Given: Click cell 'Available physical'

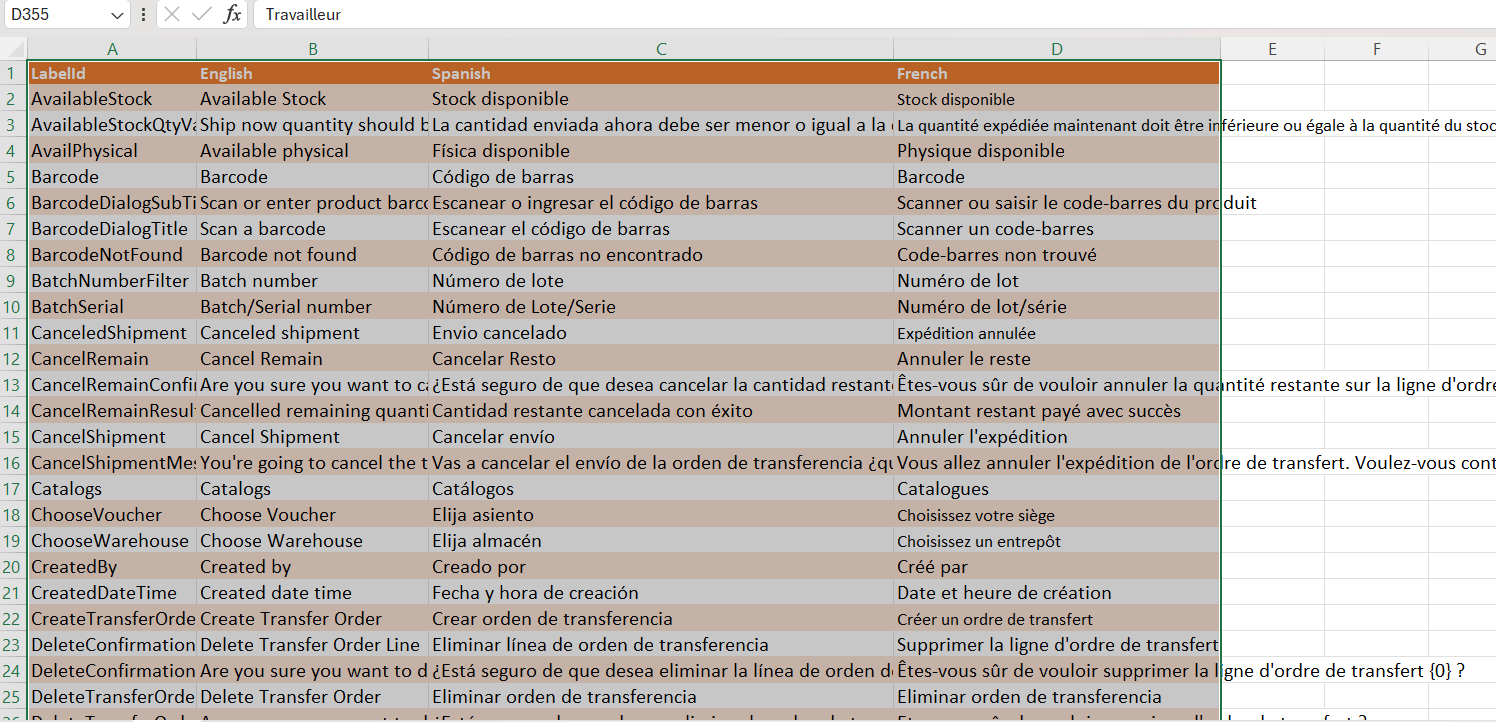Looking at the screenshot, I should pos(313,151).
